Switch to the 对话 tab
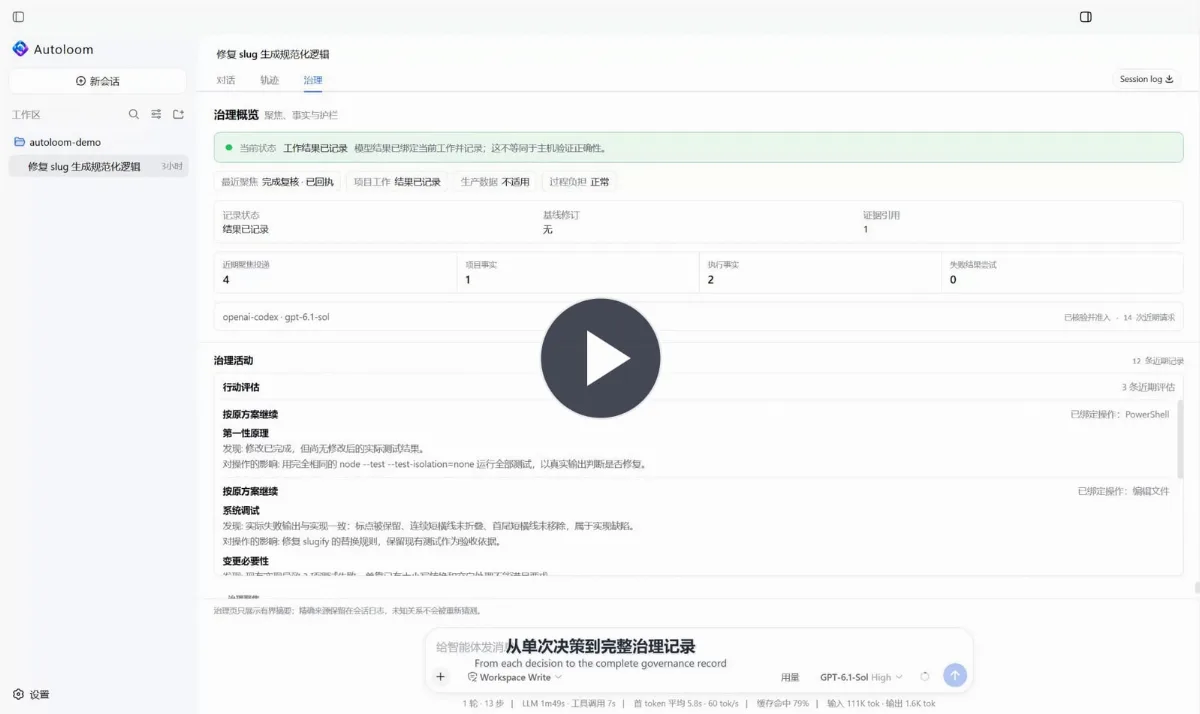1200x714 pixels. coord(226,80)
